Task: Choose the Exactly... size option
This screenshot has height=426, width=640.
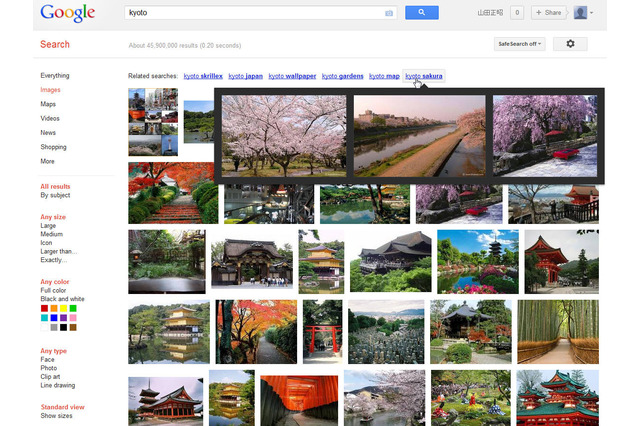Action: tap(53, 260)
